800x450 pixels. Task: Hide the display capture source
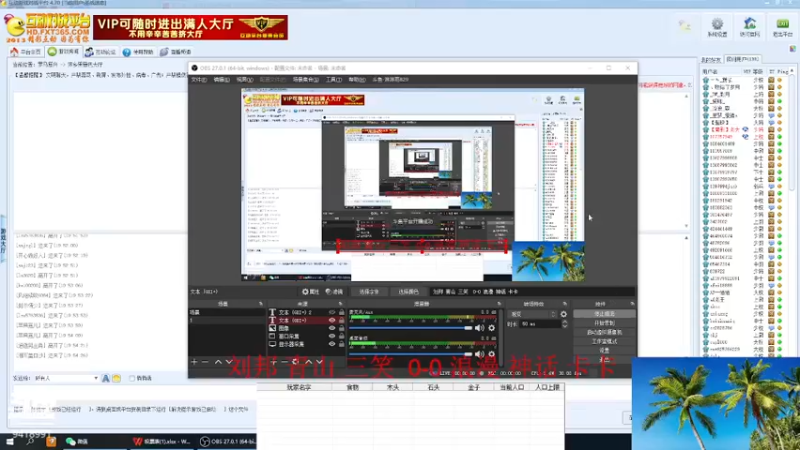[x=332, y=344]
